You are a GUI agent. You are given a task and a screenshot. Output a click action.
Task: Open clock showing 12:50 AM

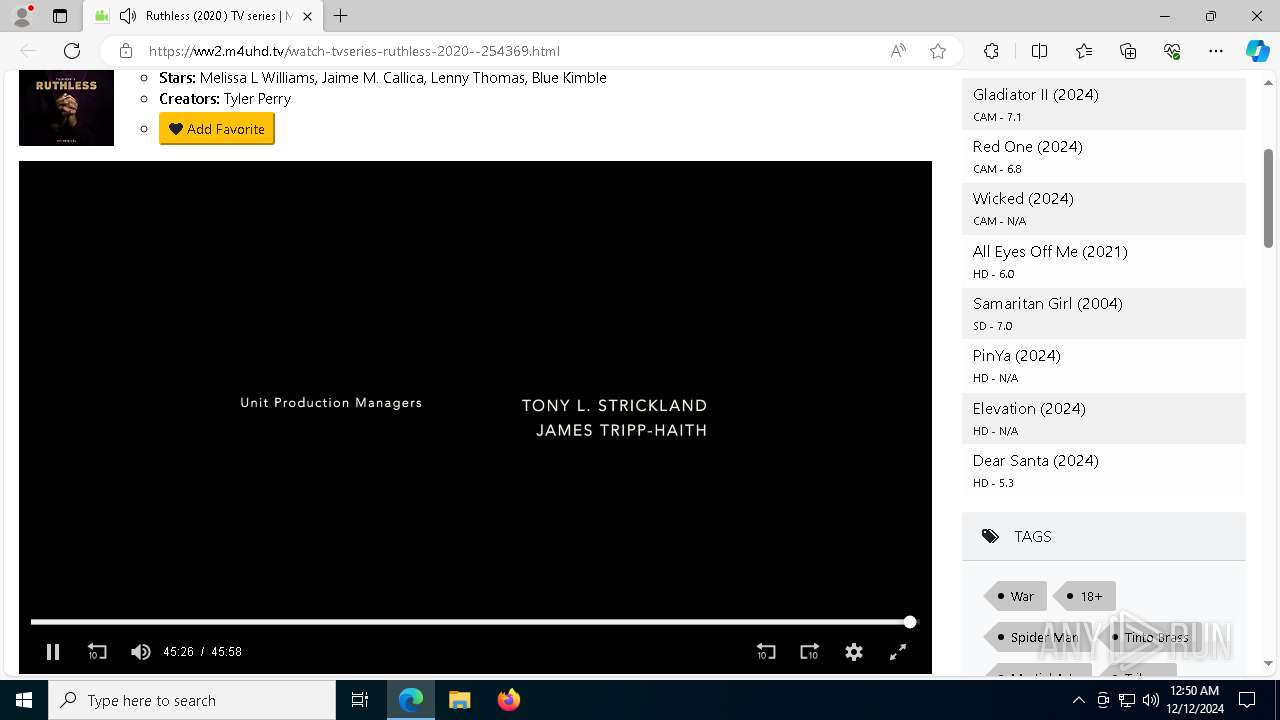click(1197, 700)
